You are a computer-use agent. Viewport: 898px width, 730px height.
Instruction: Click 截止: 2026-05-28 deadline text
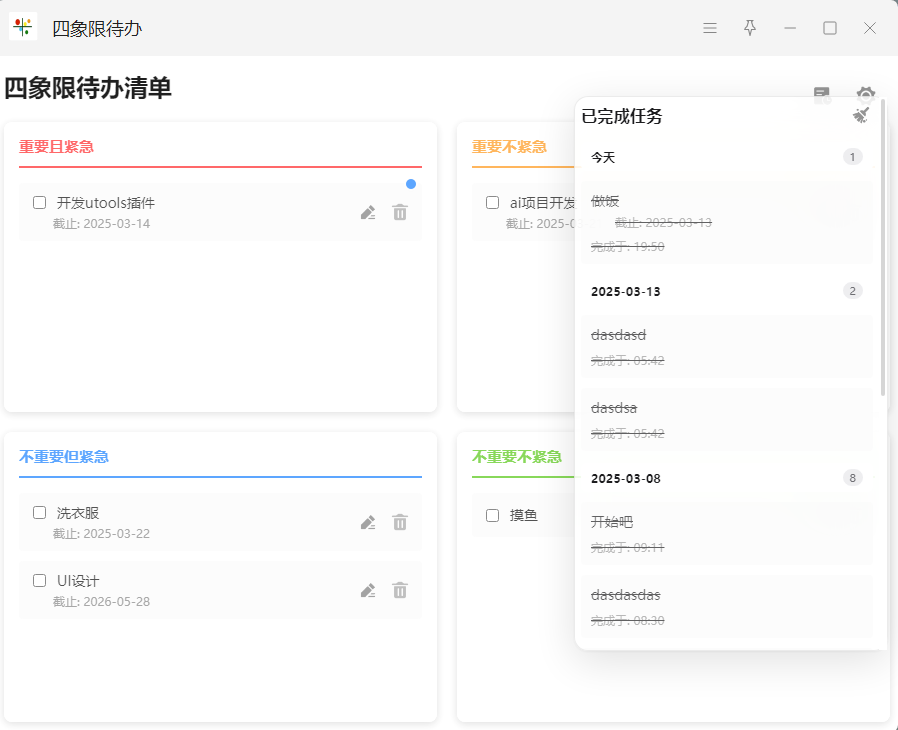tap(101, 602)
